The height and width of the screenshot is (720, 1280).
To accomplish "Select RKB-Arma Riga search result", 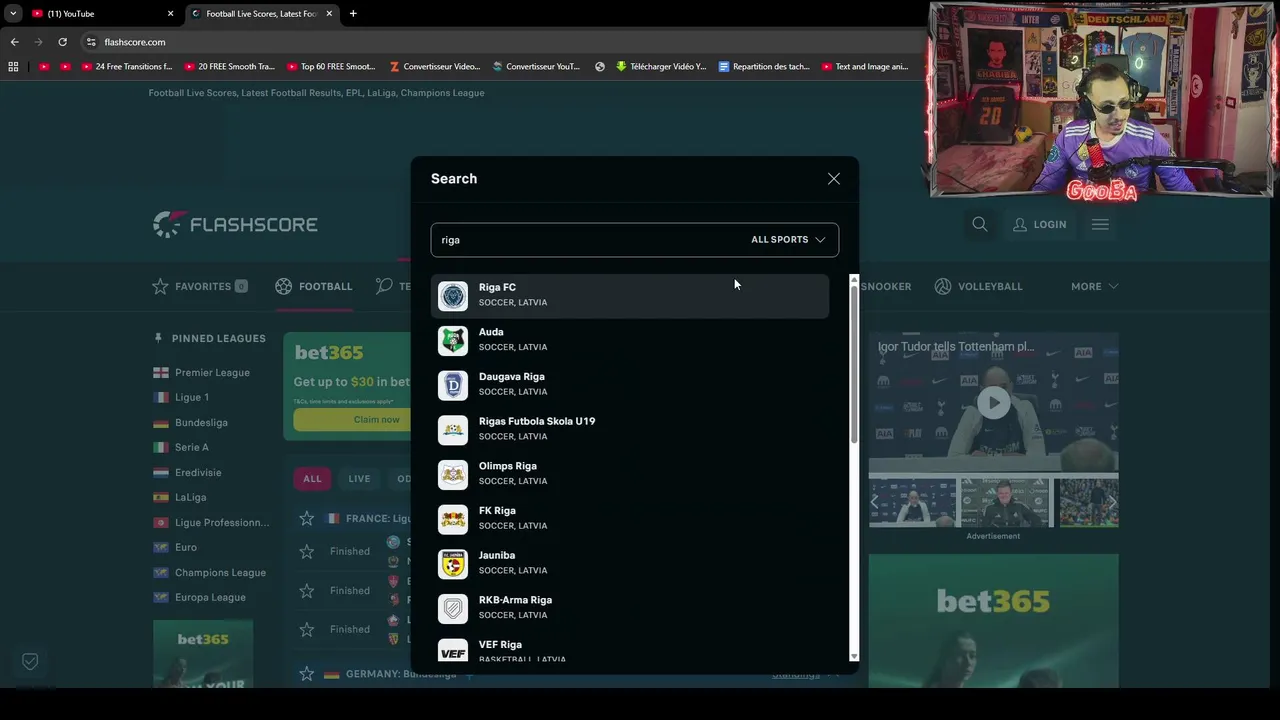I will (630, 608).
